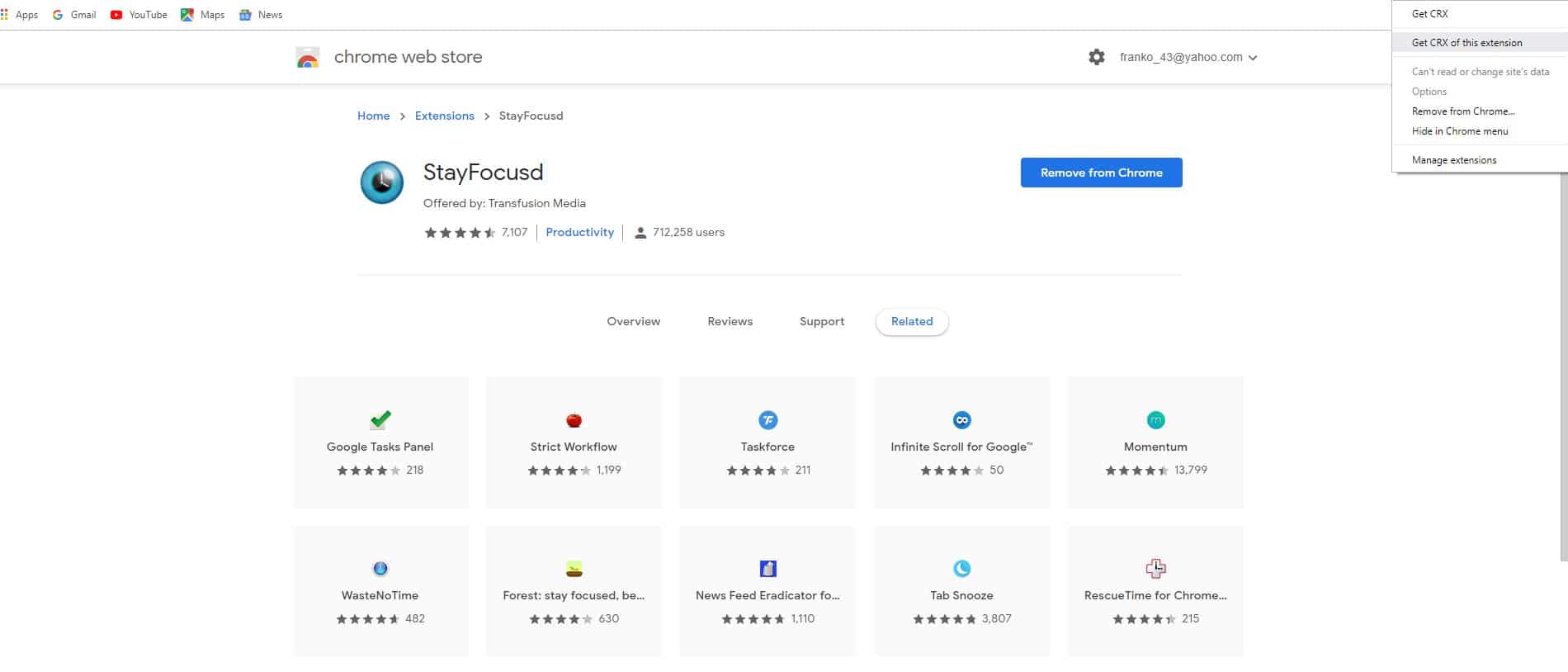Open the RescueTime for Chrome title
Viewport: 1568px width, 672px height.
click(1156, 595)
